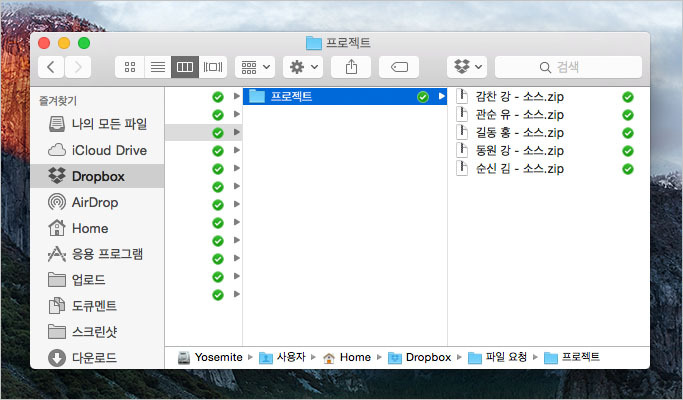Go back with the left chevron button
The height and width of the screenshot is (400, 683).
click(51, 67)
